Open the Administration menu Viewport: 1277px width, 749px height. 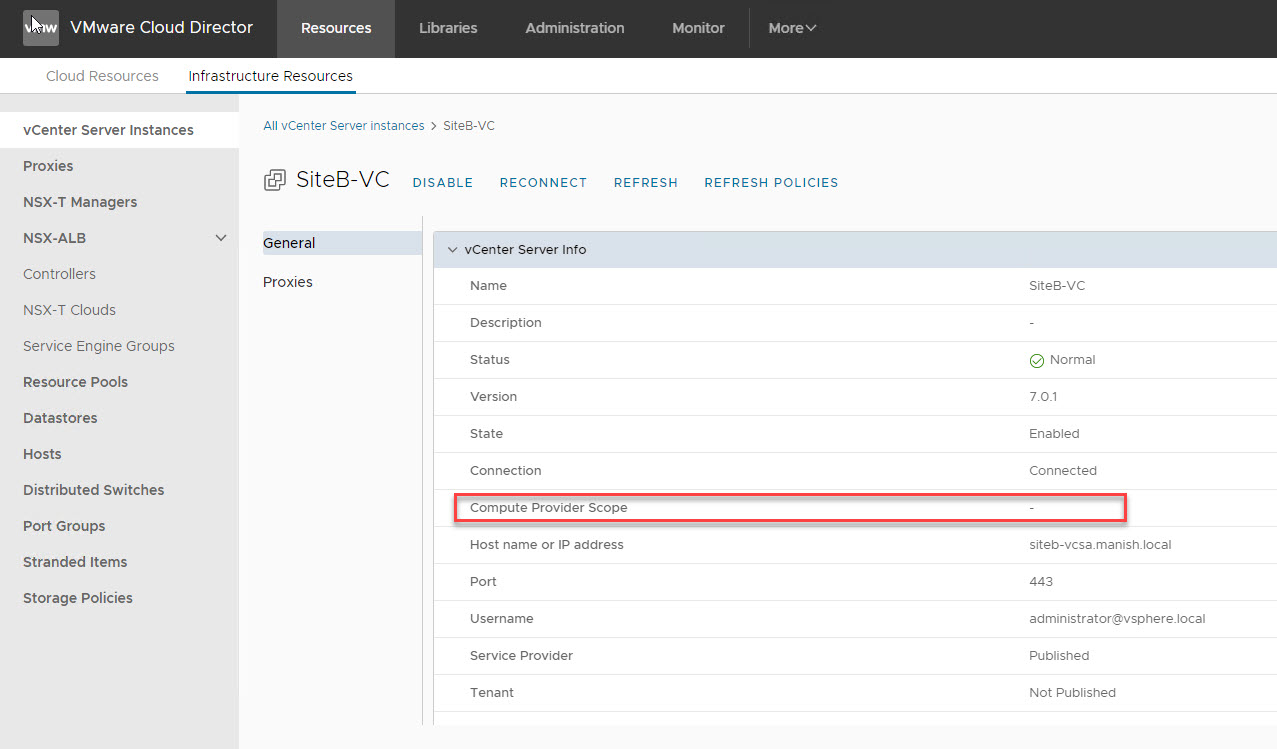(574, 27)
